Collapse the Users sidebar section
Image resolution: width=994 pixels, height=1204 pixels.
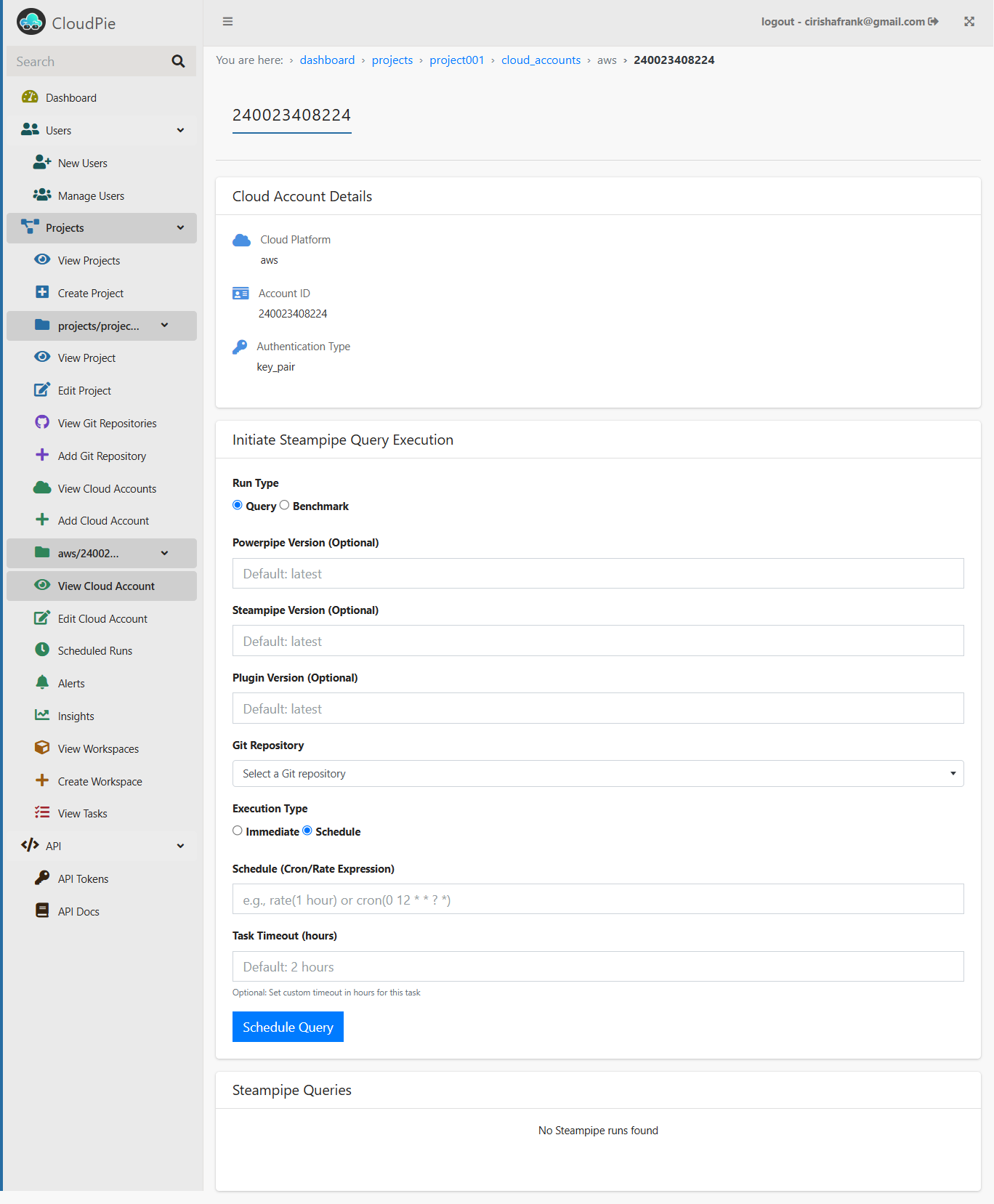coord(180,130)
